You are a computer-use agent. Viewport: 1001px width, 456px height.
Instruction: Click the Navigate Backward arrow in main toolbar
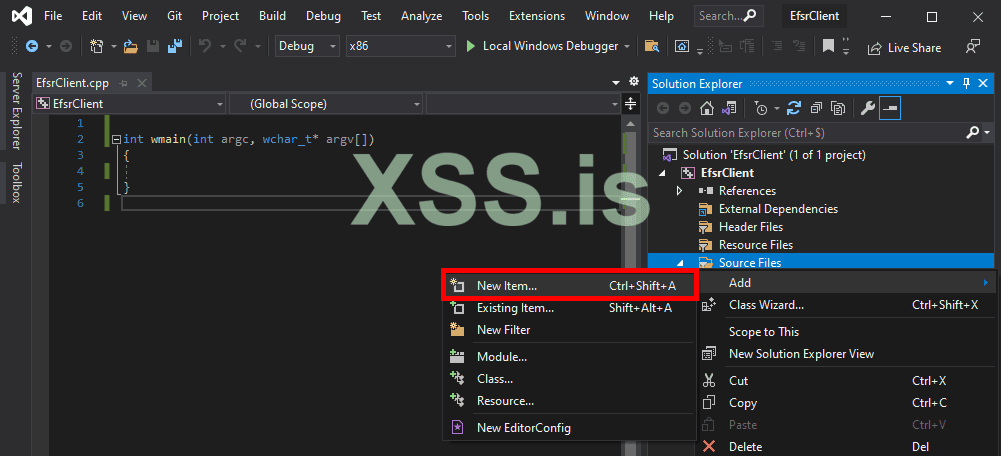[31, 46]
